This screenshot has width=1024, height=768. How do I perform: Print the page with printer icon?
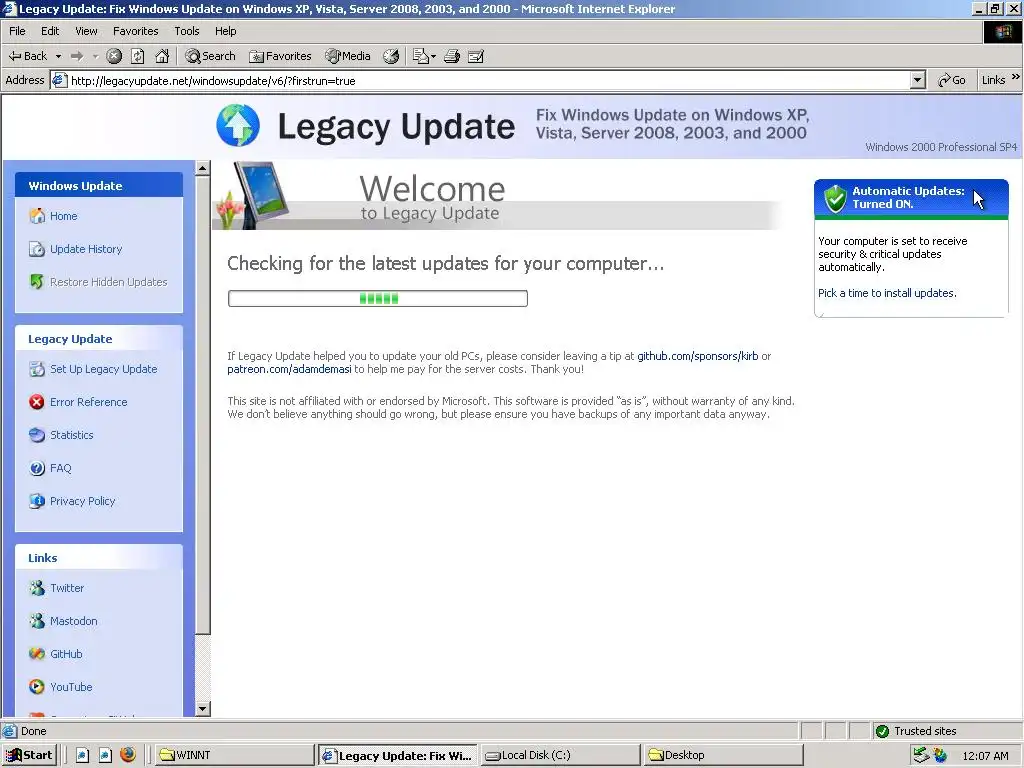[x=452, y=56]
